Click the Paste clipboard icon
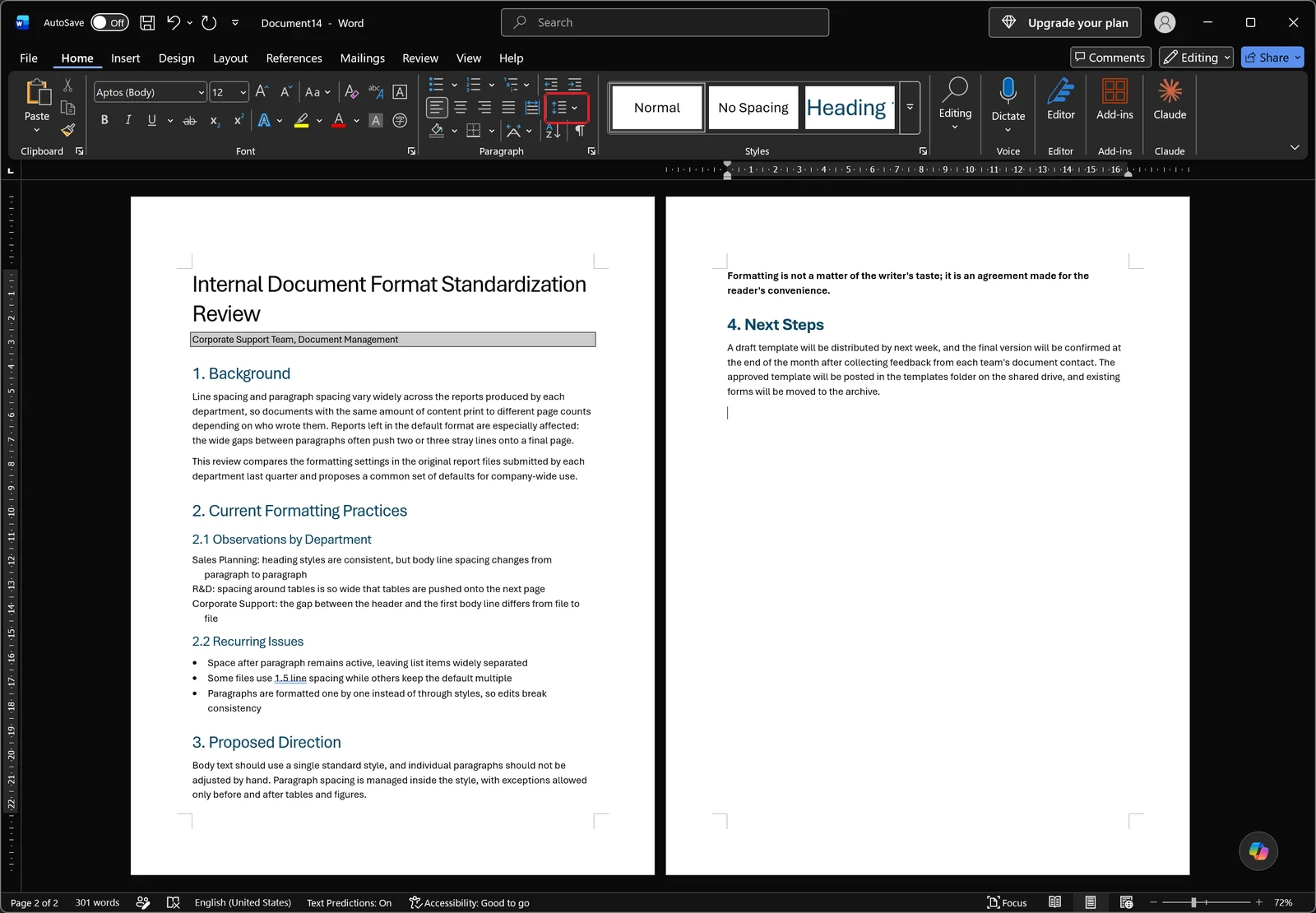 (x=37, y=92)
